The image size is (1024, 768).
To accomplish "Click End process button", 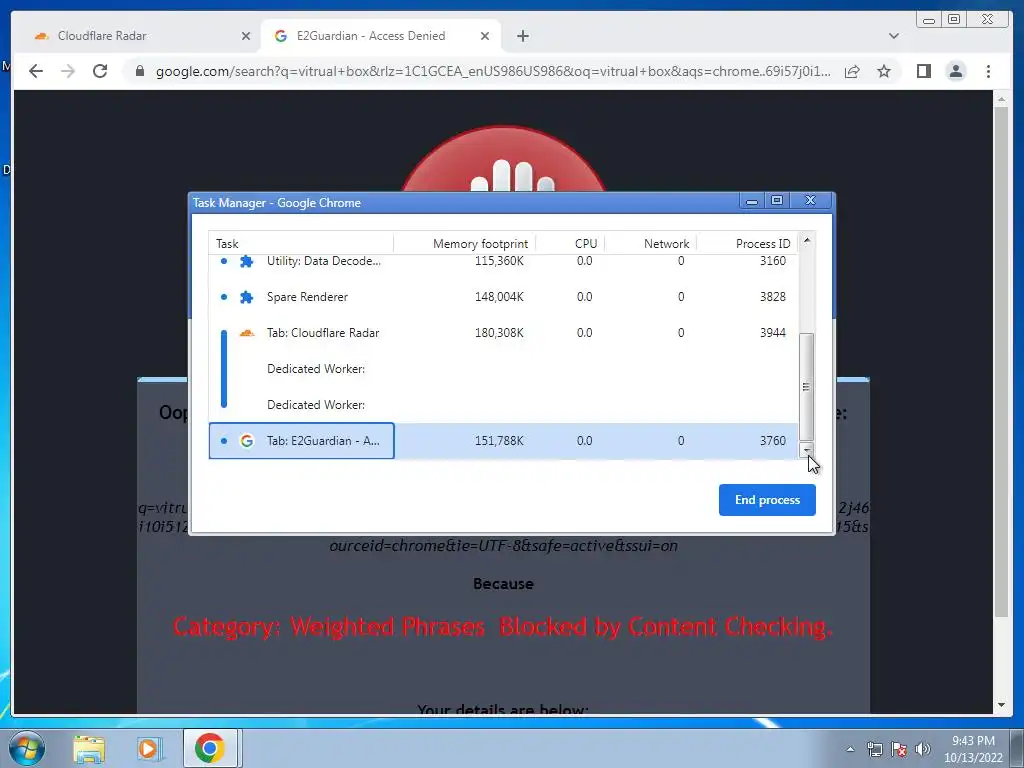I will pos(767,500).
